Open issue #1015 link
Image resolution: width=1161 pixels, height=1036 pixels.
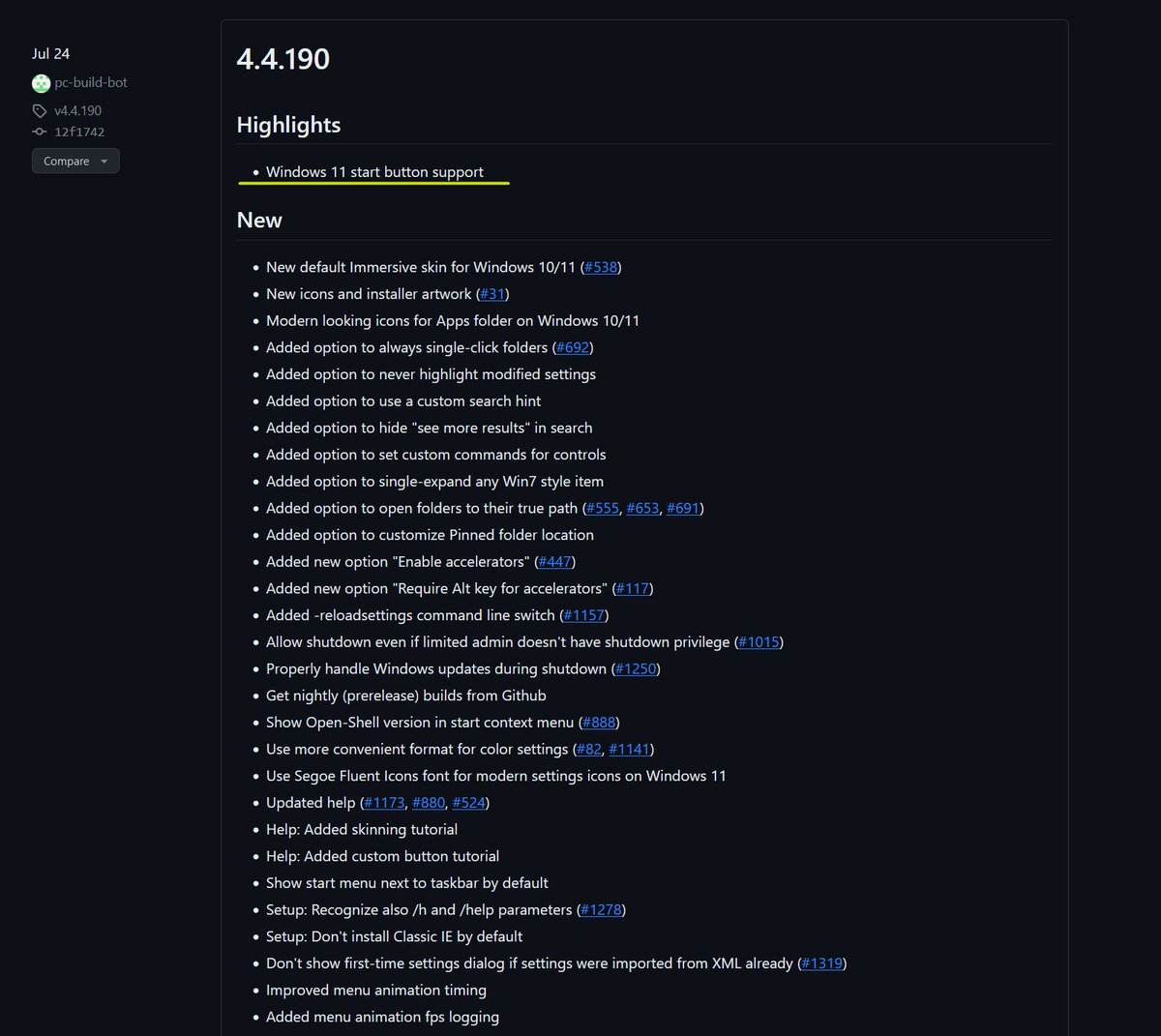click(759, 642)
